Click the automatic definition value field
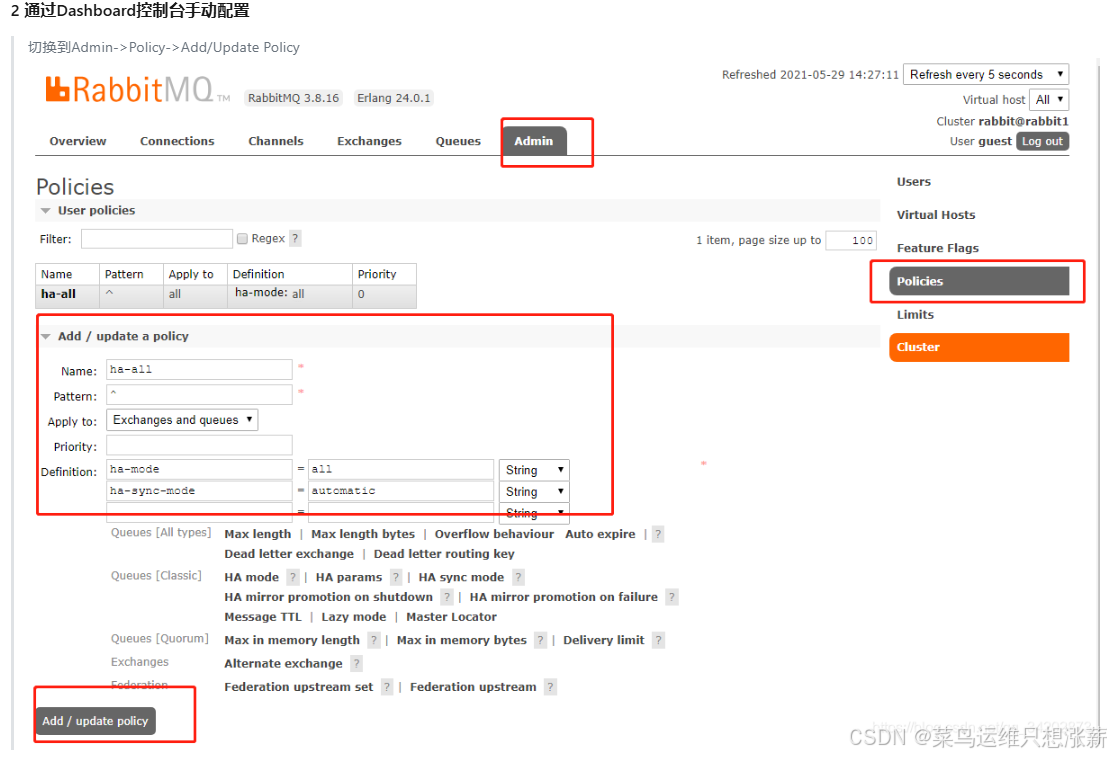This screenshot has width=1111, height=757. click(x=401, y=491)
